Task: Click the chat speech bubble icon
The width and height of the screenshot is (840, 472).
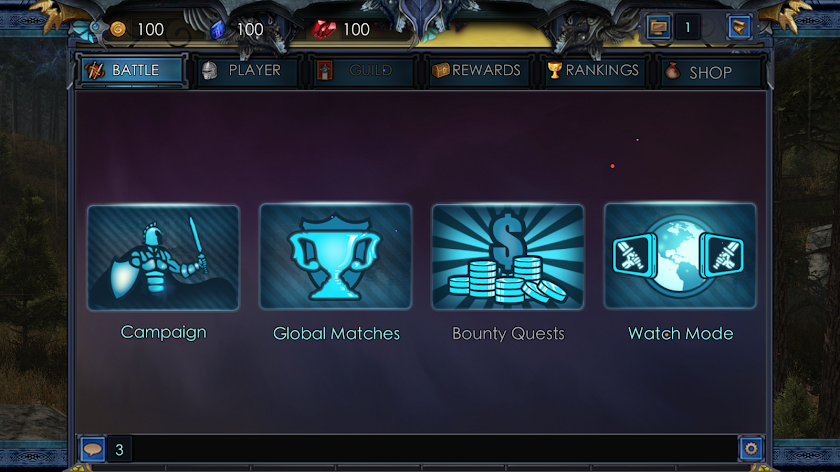Action: click(x=93, y=449)
